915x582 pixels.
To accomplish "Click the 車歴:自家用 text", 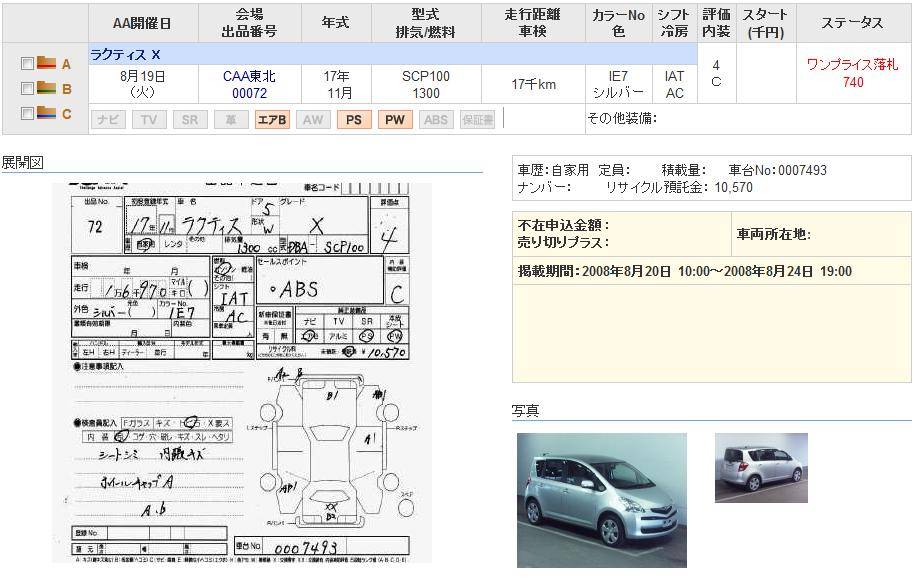I will [x=553, y=170].
